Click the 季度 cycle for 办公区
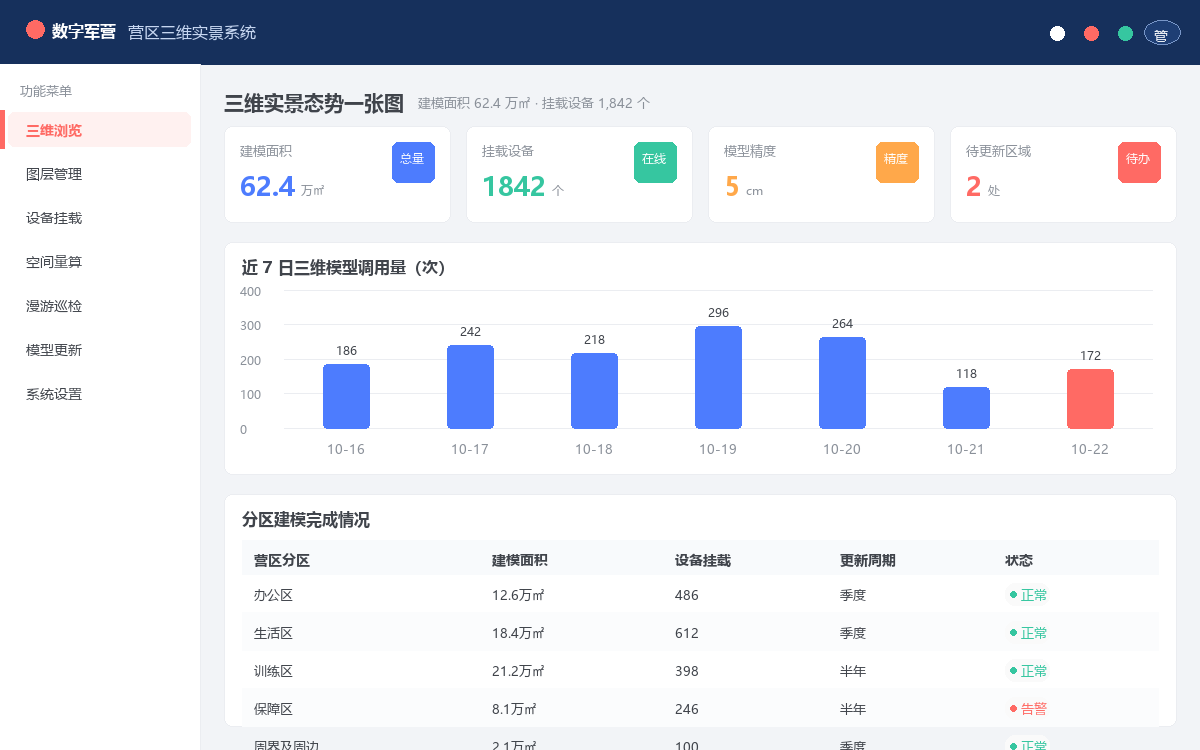This screenshot has height=750, width=1200. pos(853,595)
